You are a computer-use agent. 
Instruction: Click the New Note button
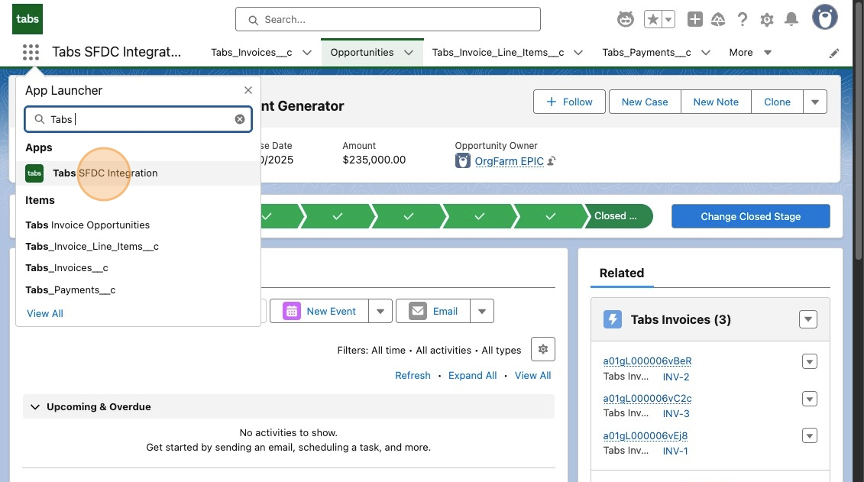coord(716,102)
